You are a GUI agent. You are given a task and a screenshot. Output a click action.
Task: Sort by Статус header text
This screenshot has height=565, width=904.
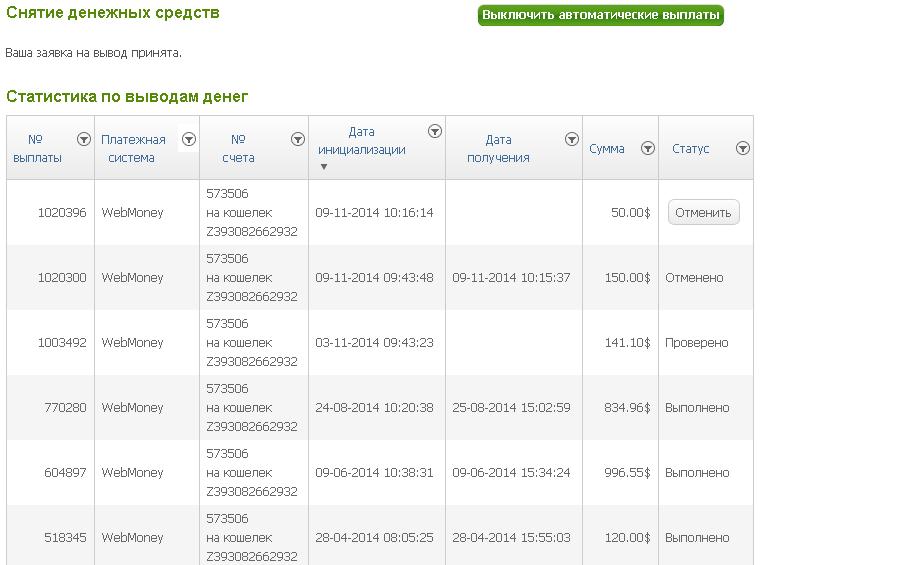(690, 149)
